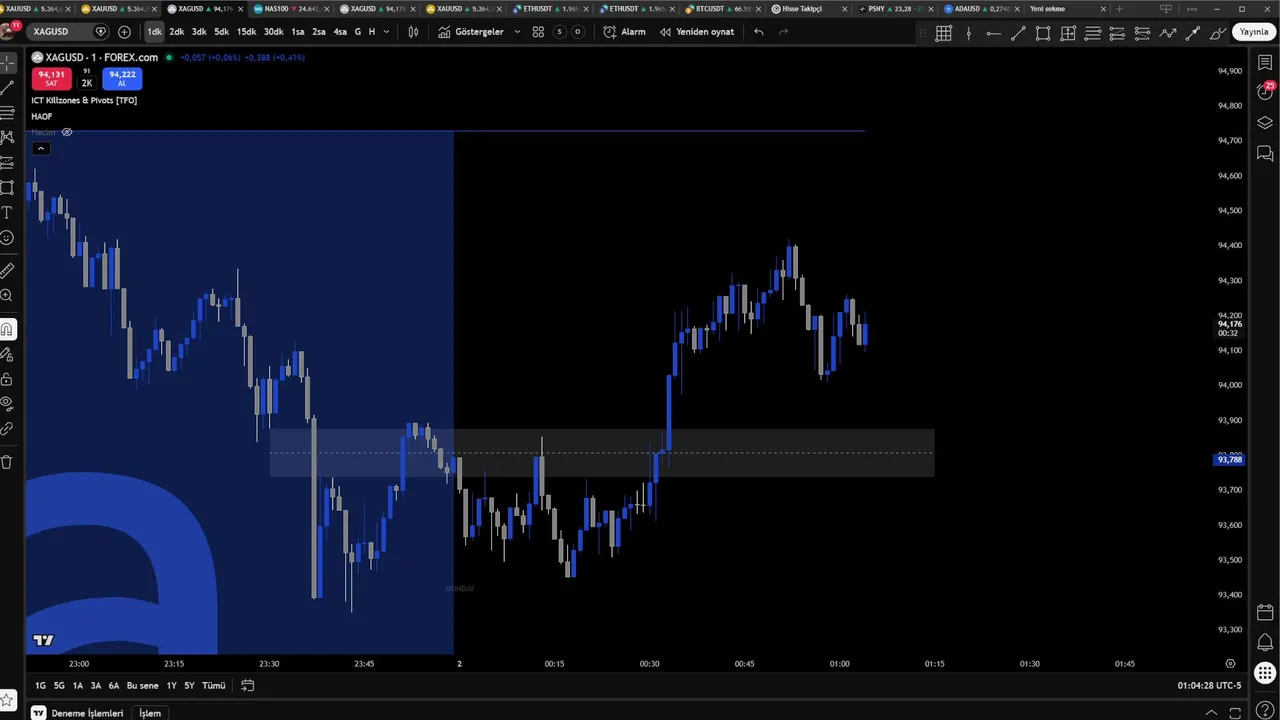This screenshot has height=720, width=1280.
Task: Select the zoom in tool
Action: tap(7, 296)
